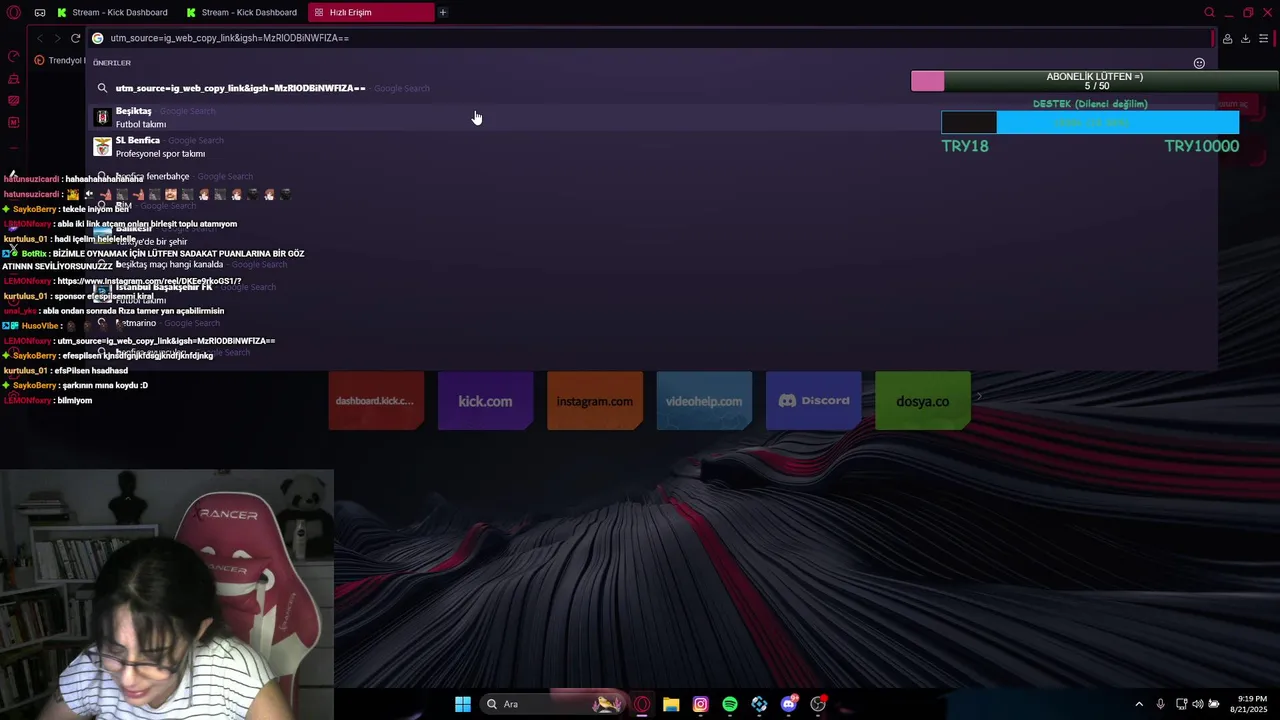Click the taskbar Ara search box
Image resolution: width=1280 pixels, height=720 pixels.
pyautogui.click(x=552, y=704)
